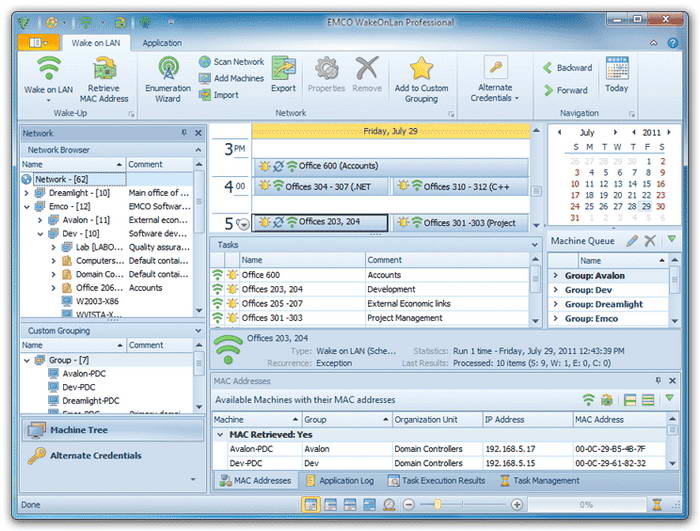This screenshot has width=700, height=531.
Task: Click Add to Custom Grouping star icon
Action: point(421,70)
